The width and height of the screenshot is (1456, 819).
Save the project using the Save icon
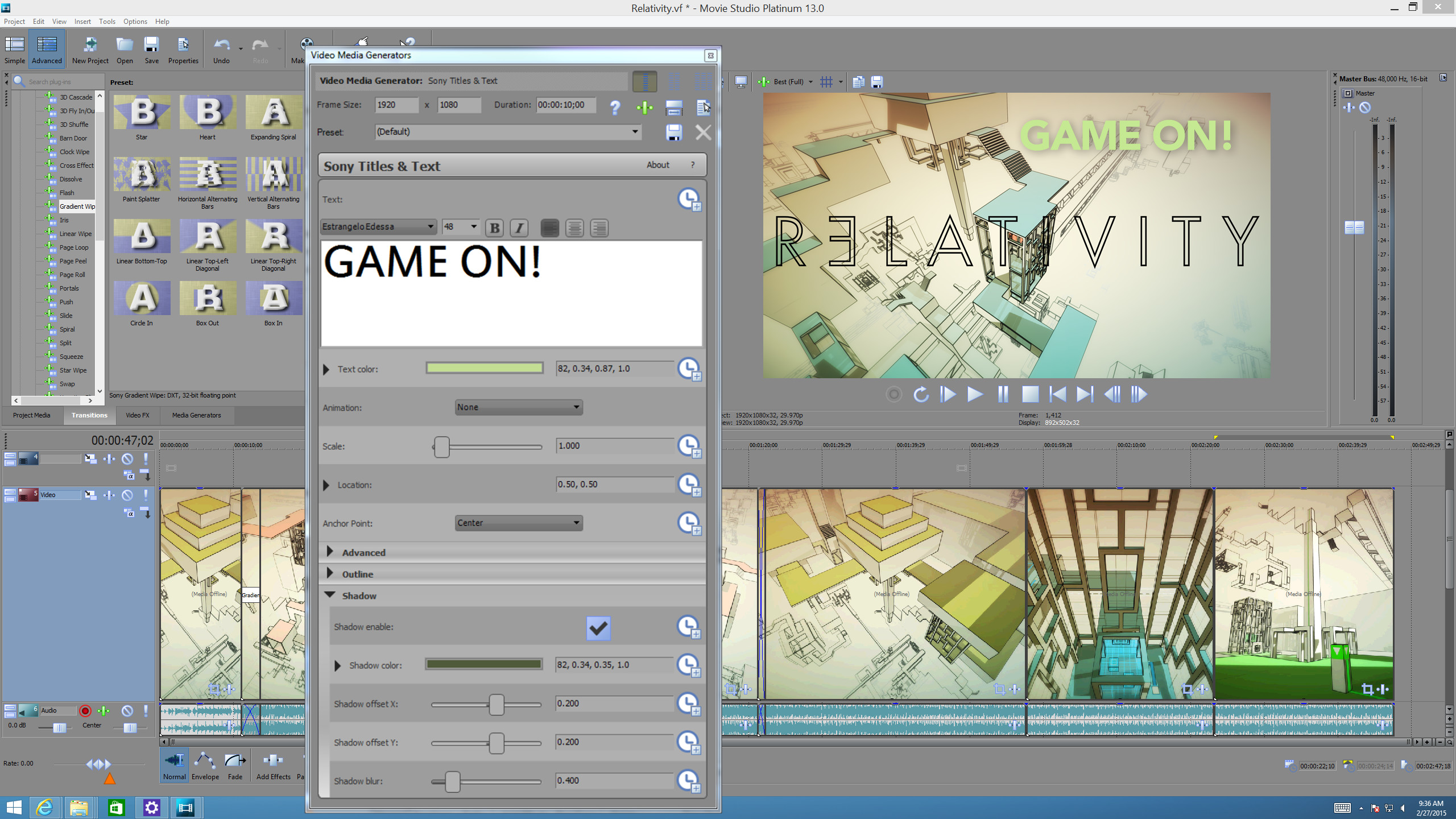tap(151, 48)
